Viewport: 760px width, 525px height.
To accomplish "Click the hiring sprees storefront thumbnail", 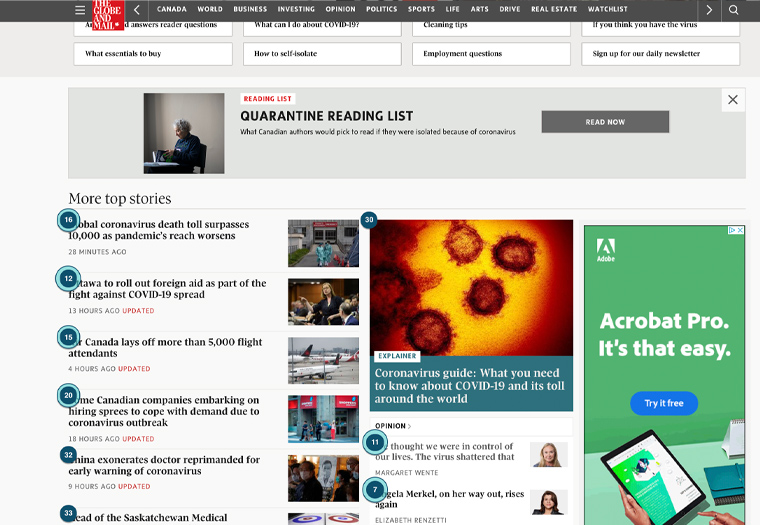I will [323, 419].
